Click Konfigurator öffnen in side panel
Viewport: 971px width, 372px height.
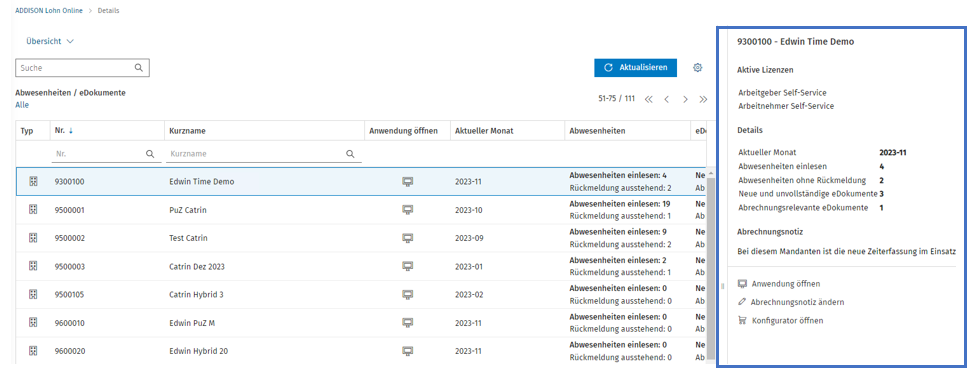(x=780, y=321)
